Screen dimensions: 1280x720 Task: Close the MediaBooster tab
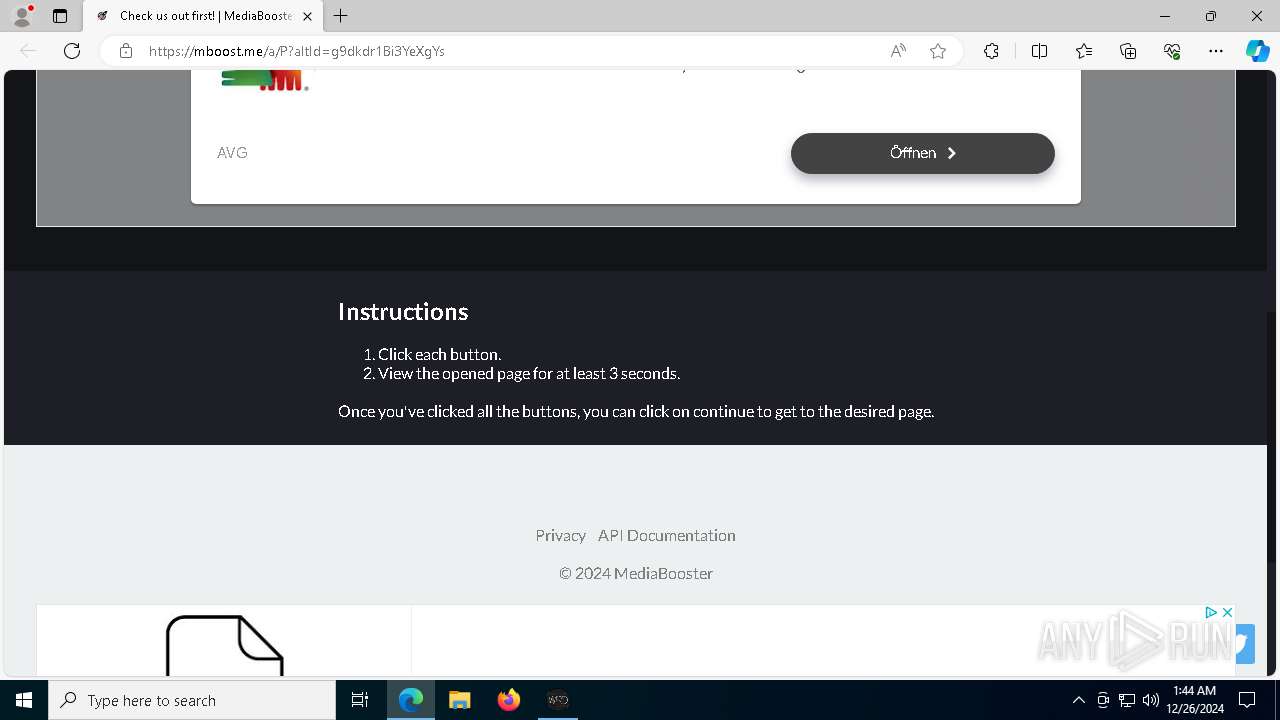coord(308,16)
